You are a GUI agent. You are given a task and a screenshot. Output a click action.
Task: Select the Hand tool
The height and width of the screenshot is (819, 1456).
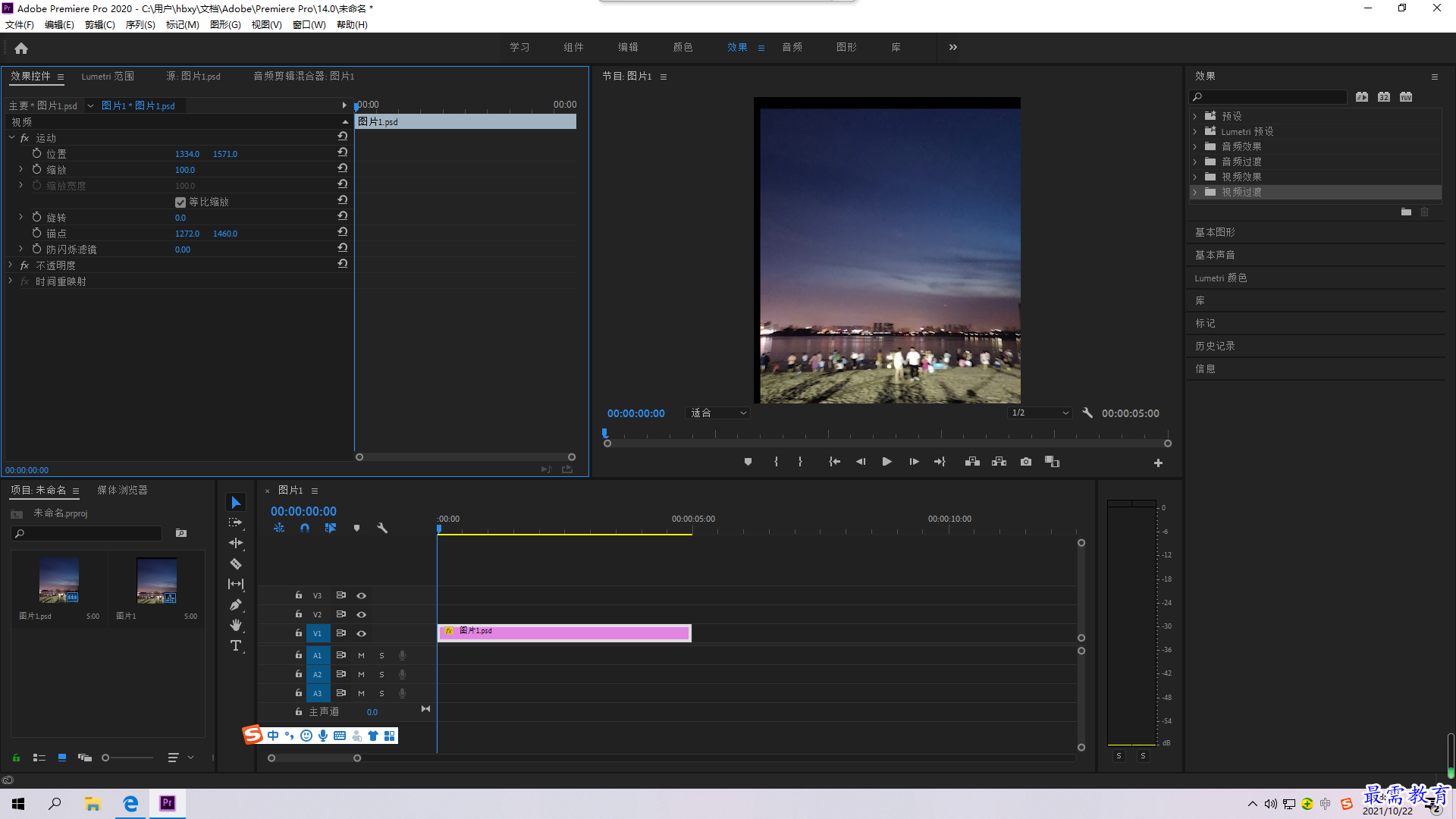point(236,625)
